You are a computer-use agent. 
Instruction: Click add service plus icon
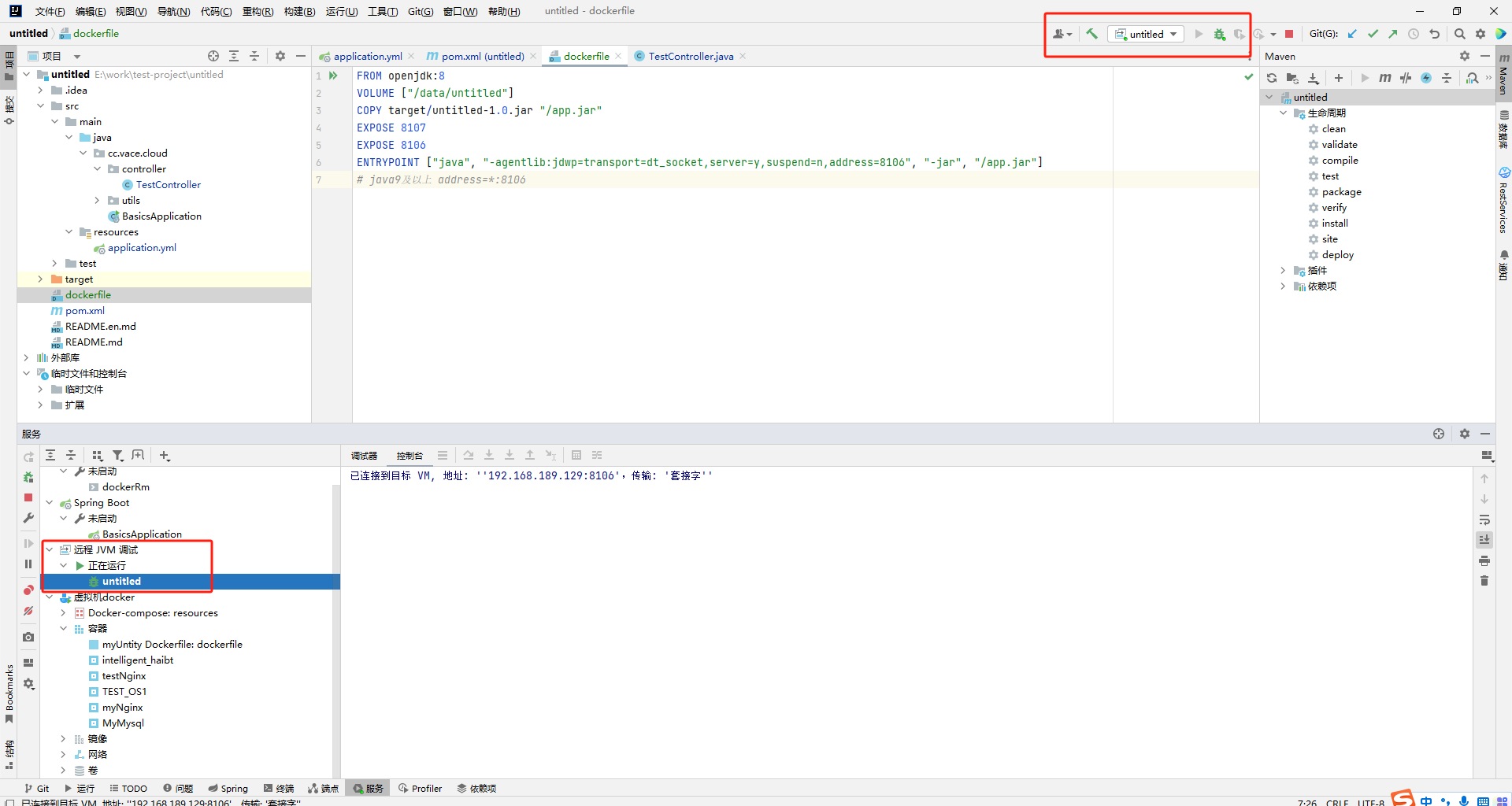[x=164, y=455]
